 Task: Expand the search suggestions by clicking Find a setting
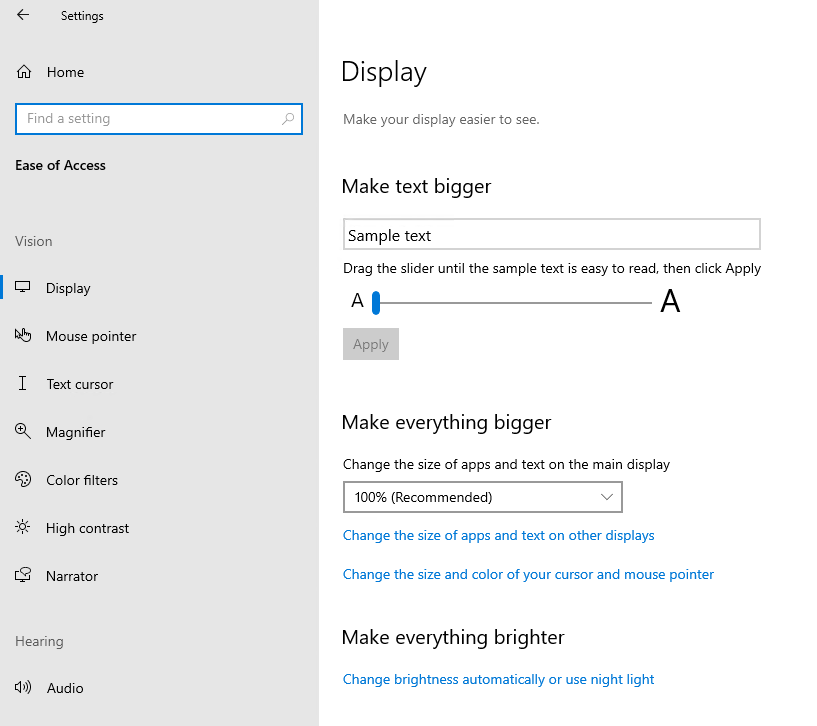159,118
